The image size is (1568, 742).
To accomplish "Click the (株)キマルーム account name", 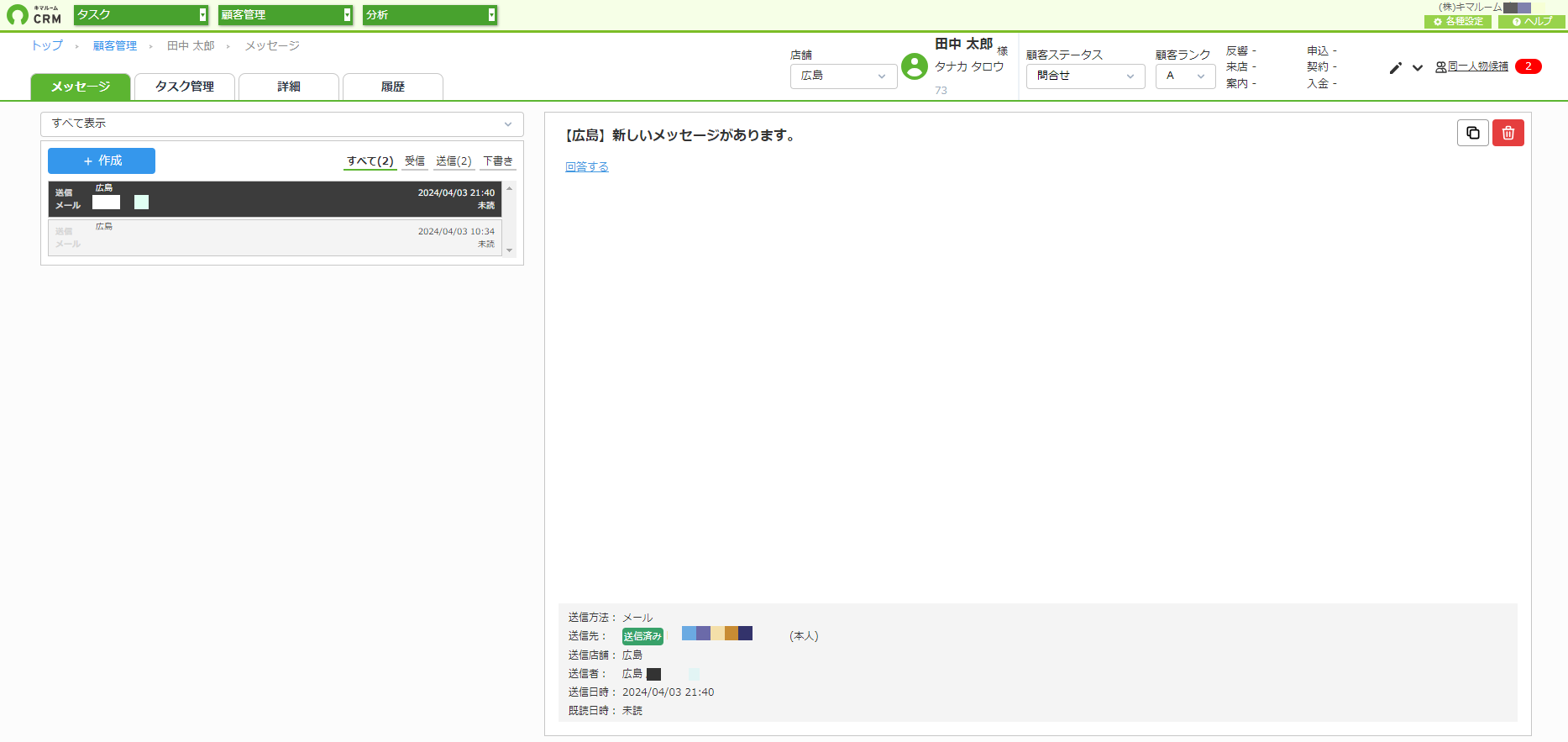I will coord(1470,8).
